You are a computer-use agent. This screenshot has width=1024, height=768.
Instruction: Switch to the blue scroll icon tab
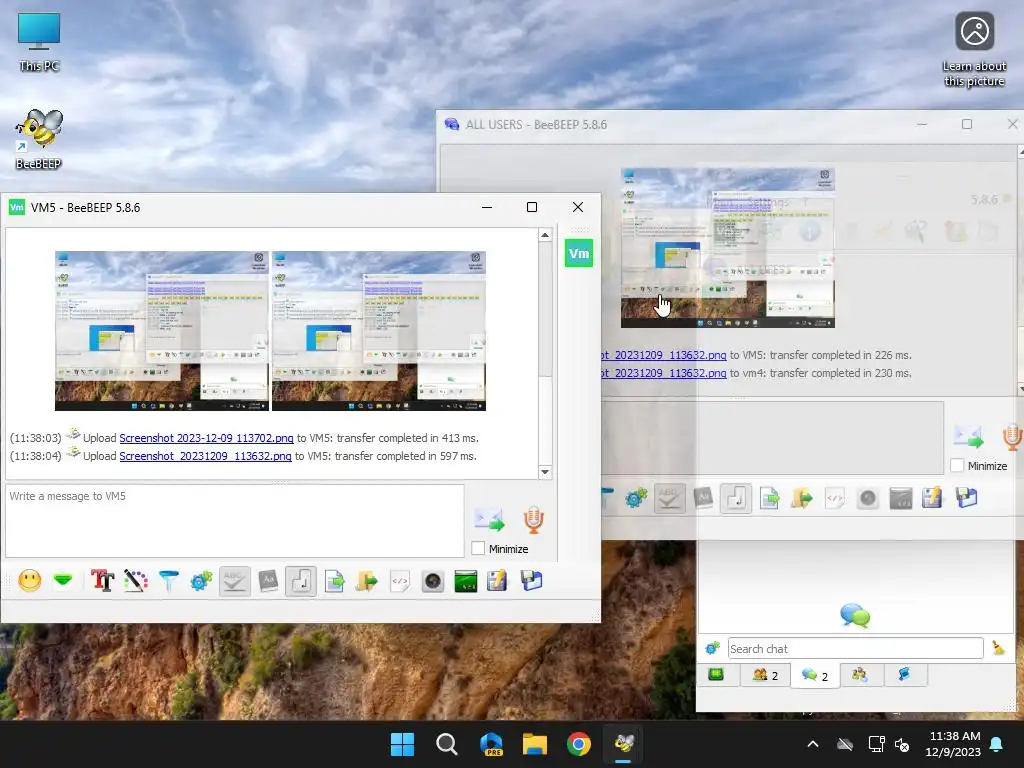click(x=904, y=675)
